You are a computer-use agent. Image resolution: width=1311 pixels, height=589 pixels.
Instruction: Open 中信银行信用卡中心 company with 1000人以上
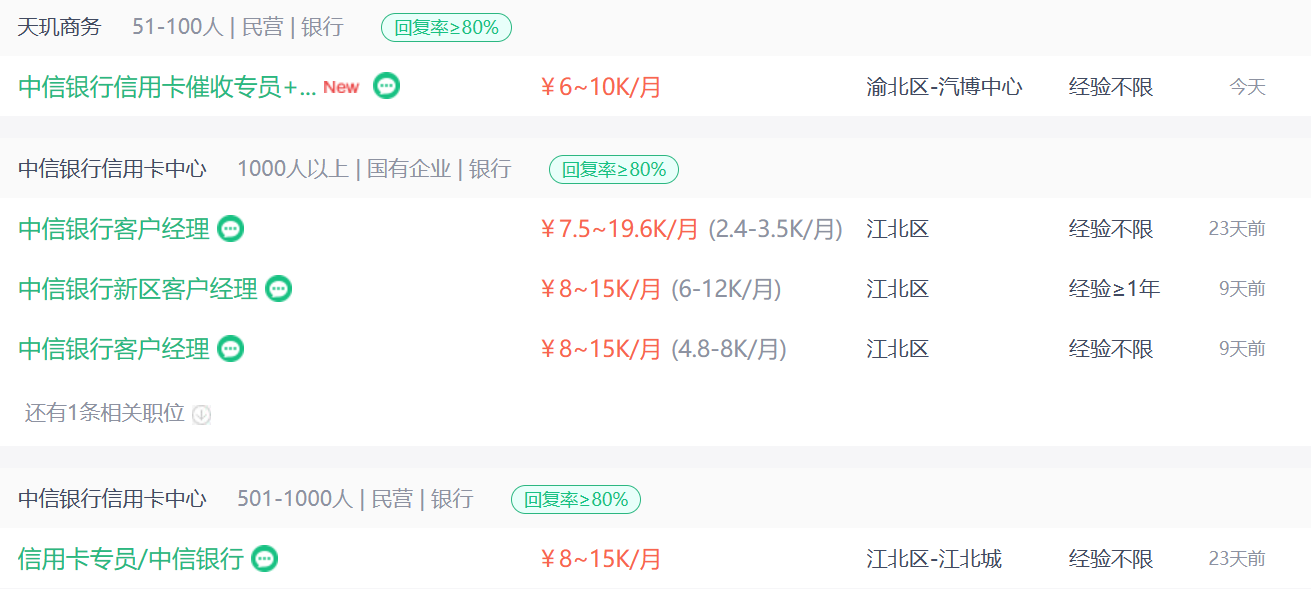[112, 169]
